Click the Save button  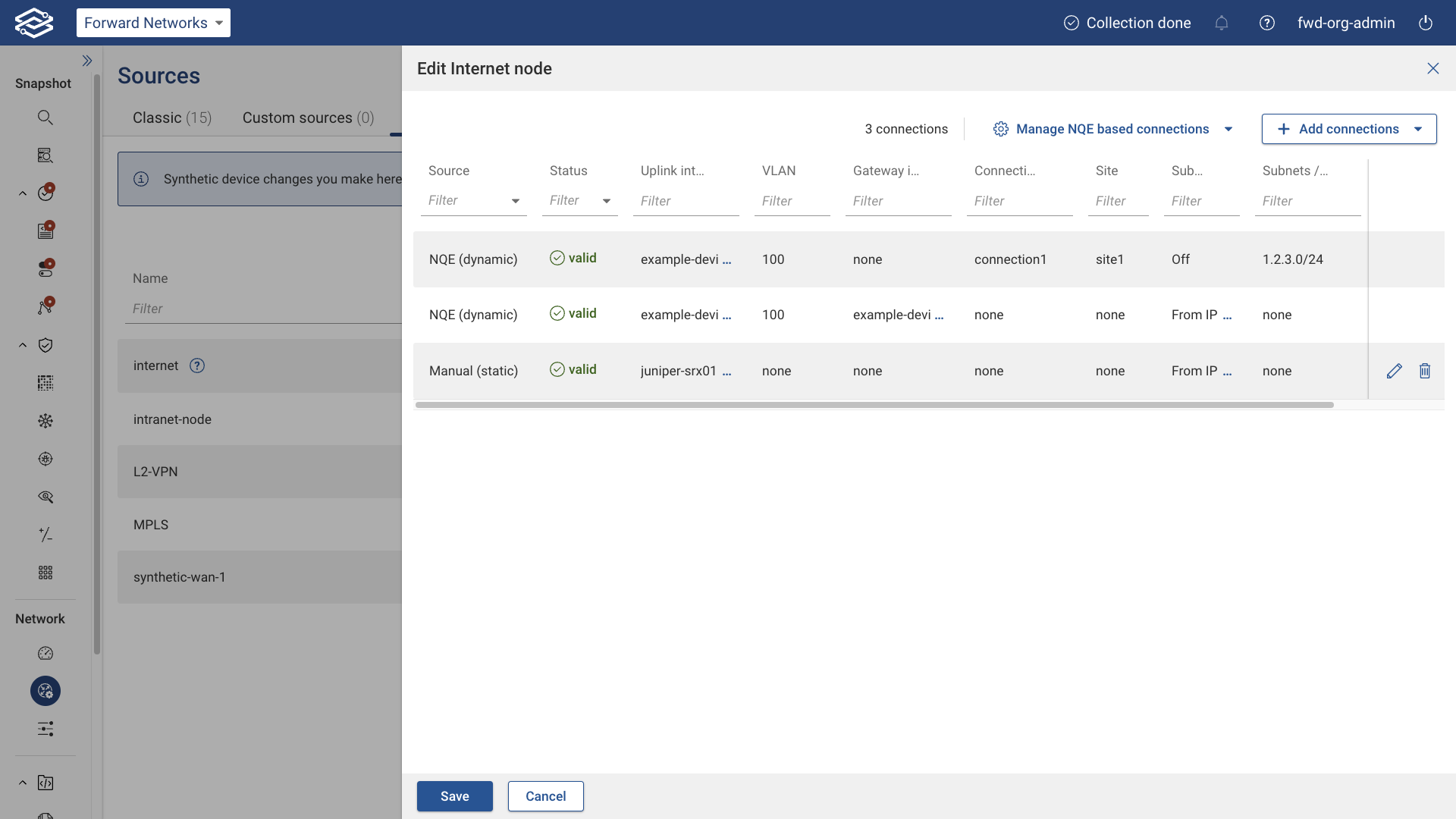pyautogui.click(x=454, y=796)
